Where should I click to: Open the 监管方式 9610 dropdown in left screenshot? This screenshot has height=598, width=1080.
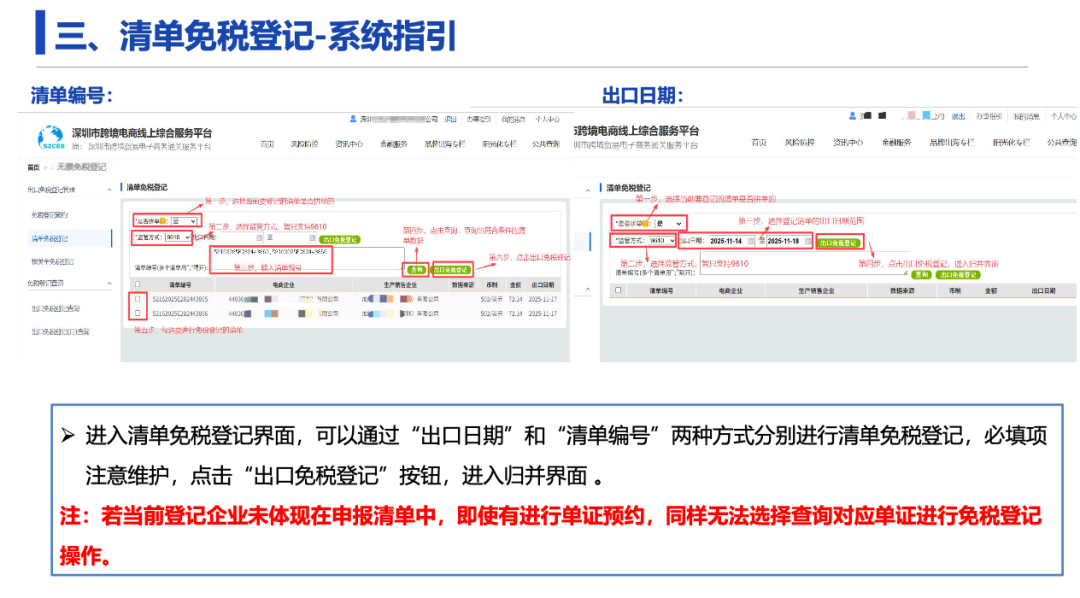pyautogui.click(x=176, y=238)
